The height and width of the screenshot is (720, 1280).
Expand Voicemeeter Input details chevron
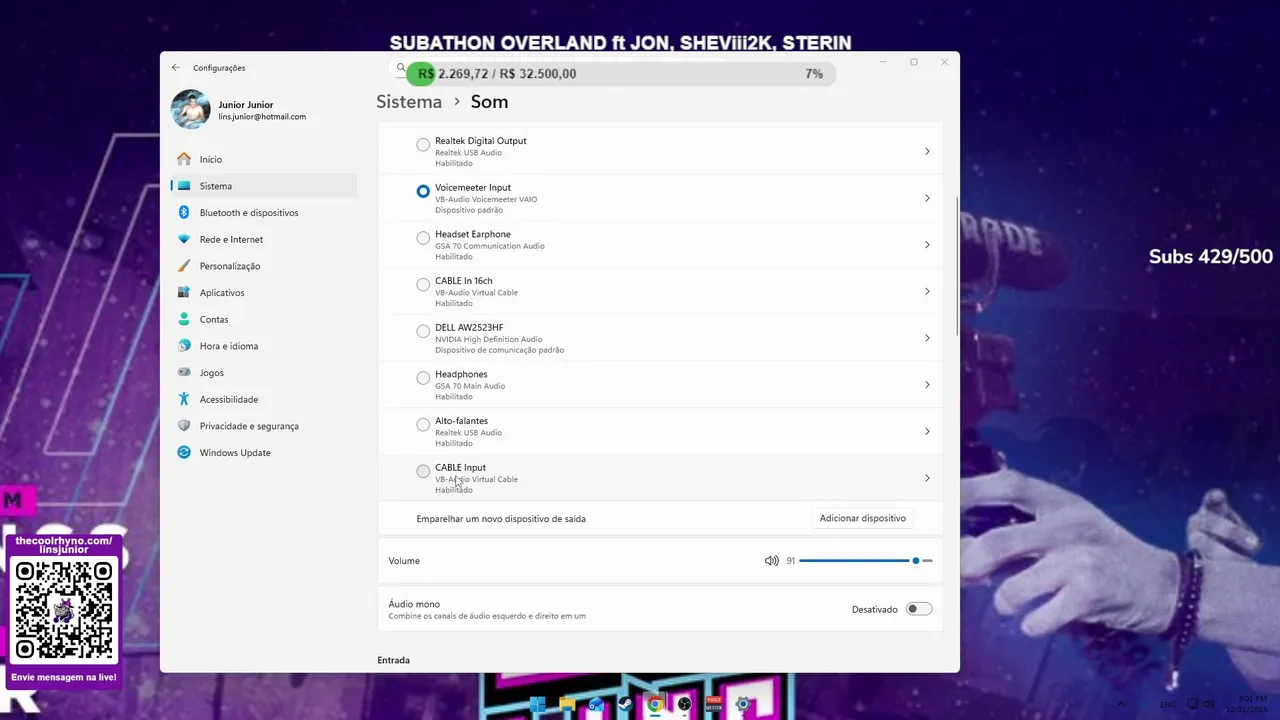coord(927,198)
